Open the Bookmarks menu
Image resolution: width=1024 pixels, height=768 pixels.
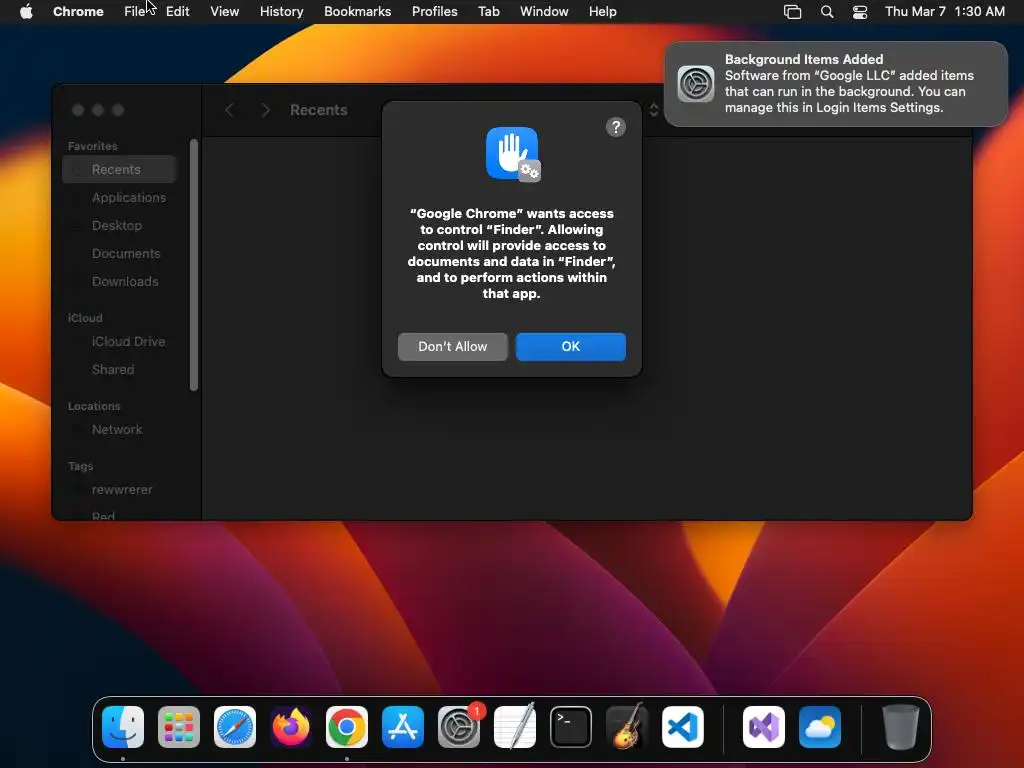click(358, 12)
